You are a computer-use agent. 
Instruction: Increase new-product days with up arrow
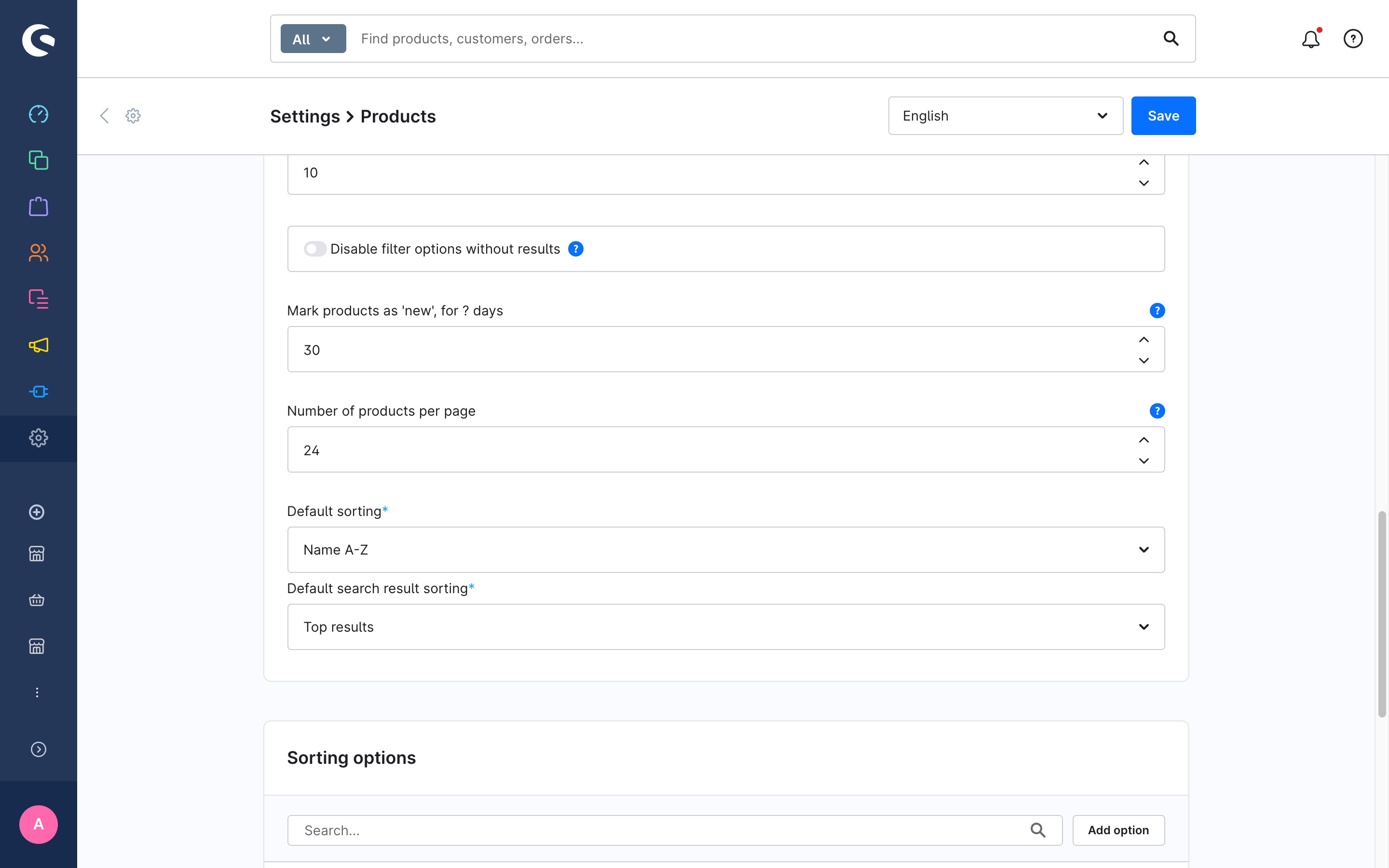pyautogui.click(x=1144, y=340)
